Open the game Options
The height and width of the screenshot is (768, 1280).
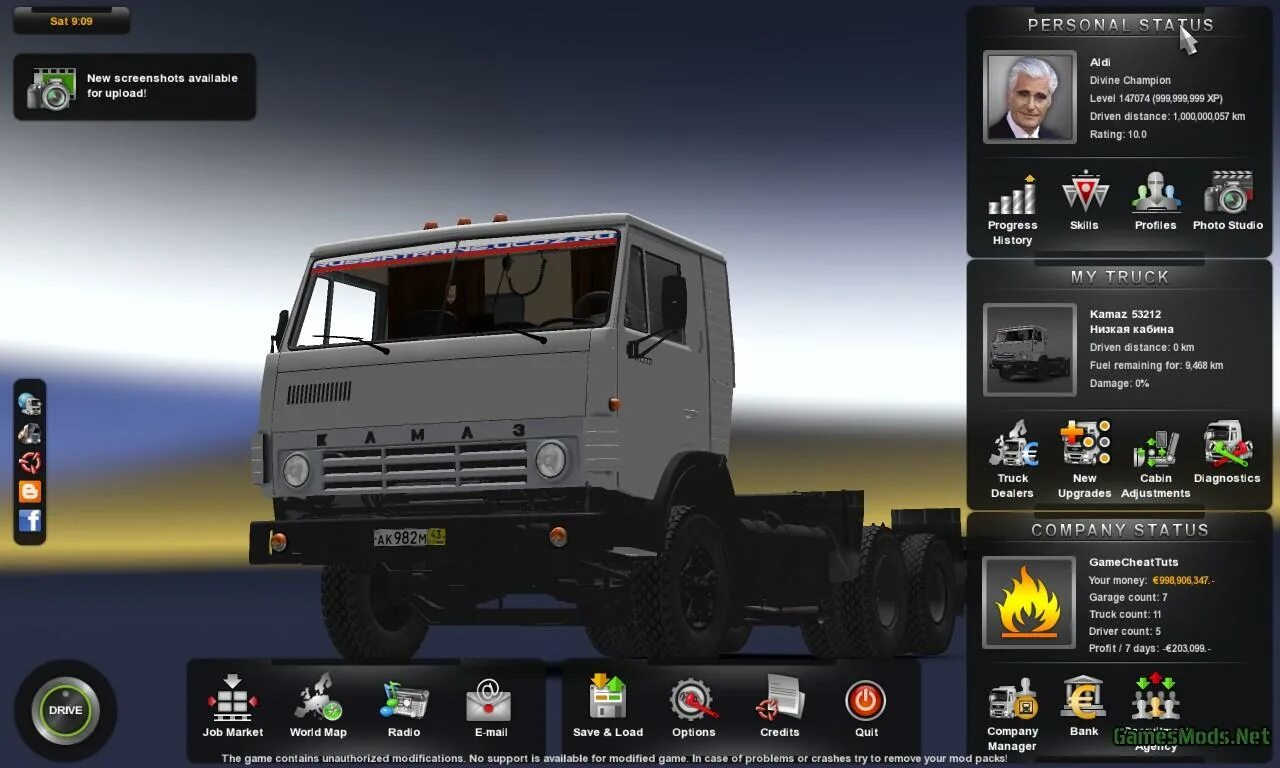(693, 706)
